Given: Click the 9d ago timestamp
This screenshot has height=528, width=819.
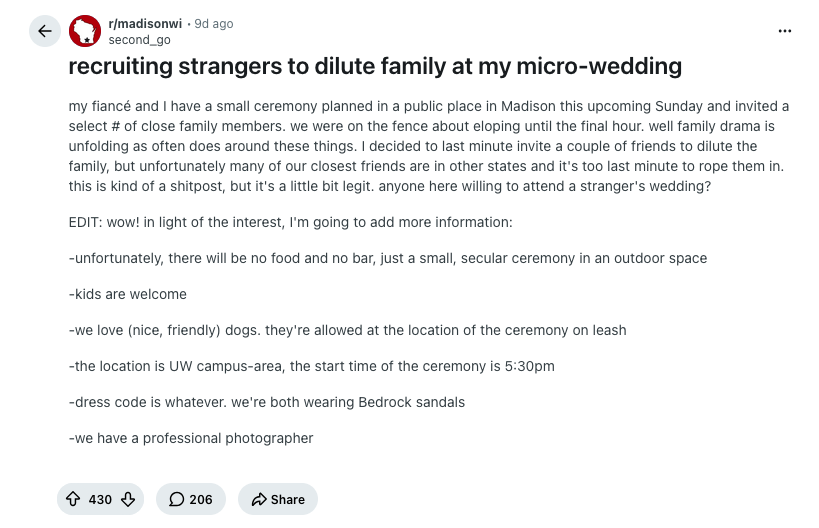Looking at the screenshot, I should pos(214,24).
